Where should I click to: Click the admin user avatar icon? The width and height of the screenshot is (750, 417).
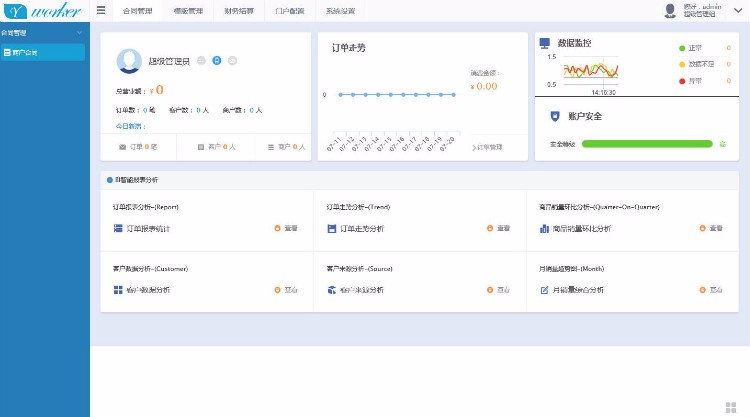click(x=670, y=11)
